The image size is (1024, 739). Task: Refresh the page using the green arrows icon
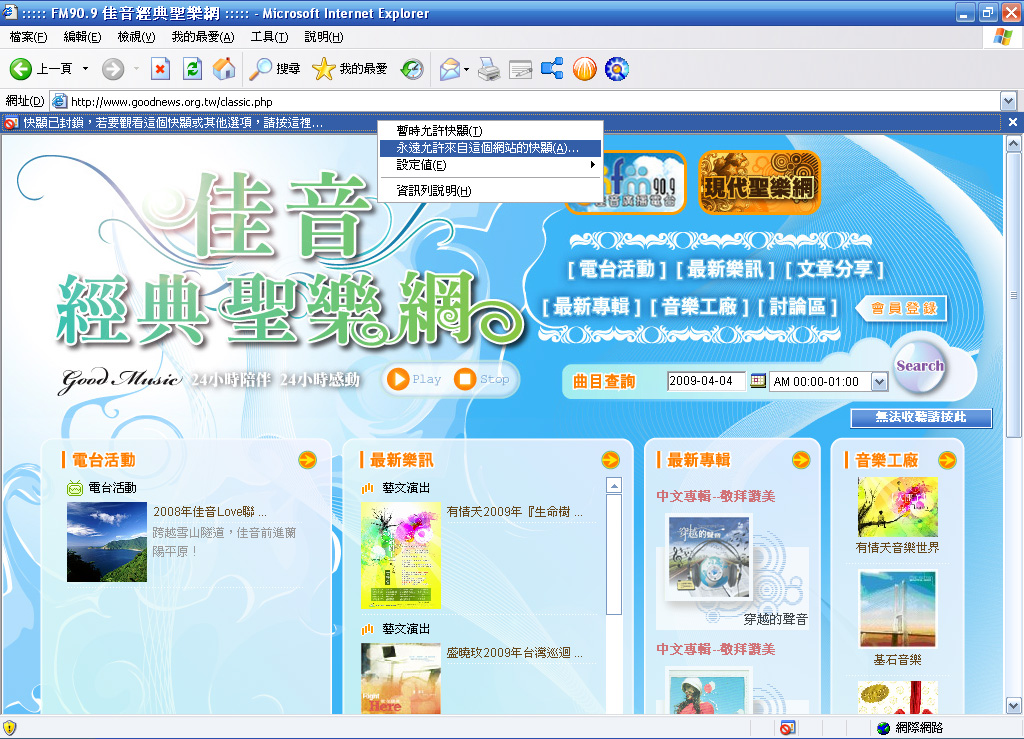[x=193, y=69]
